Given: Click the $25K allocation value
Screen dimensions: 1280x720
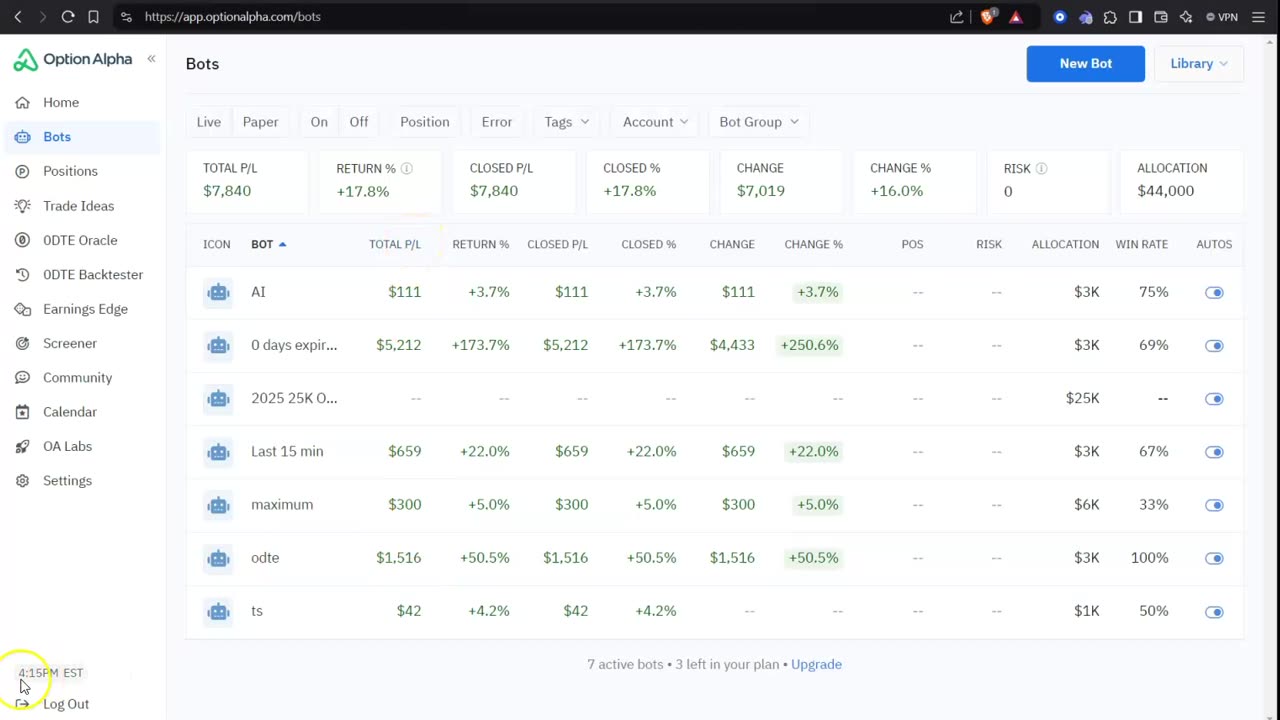Looking at the screenshot, I should [x=1082, y=398].
